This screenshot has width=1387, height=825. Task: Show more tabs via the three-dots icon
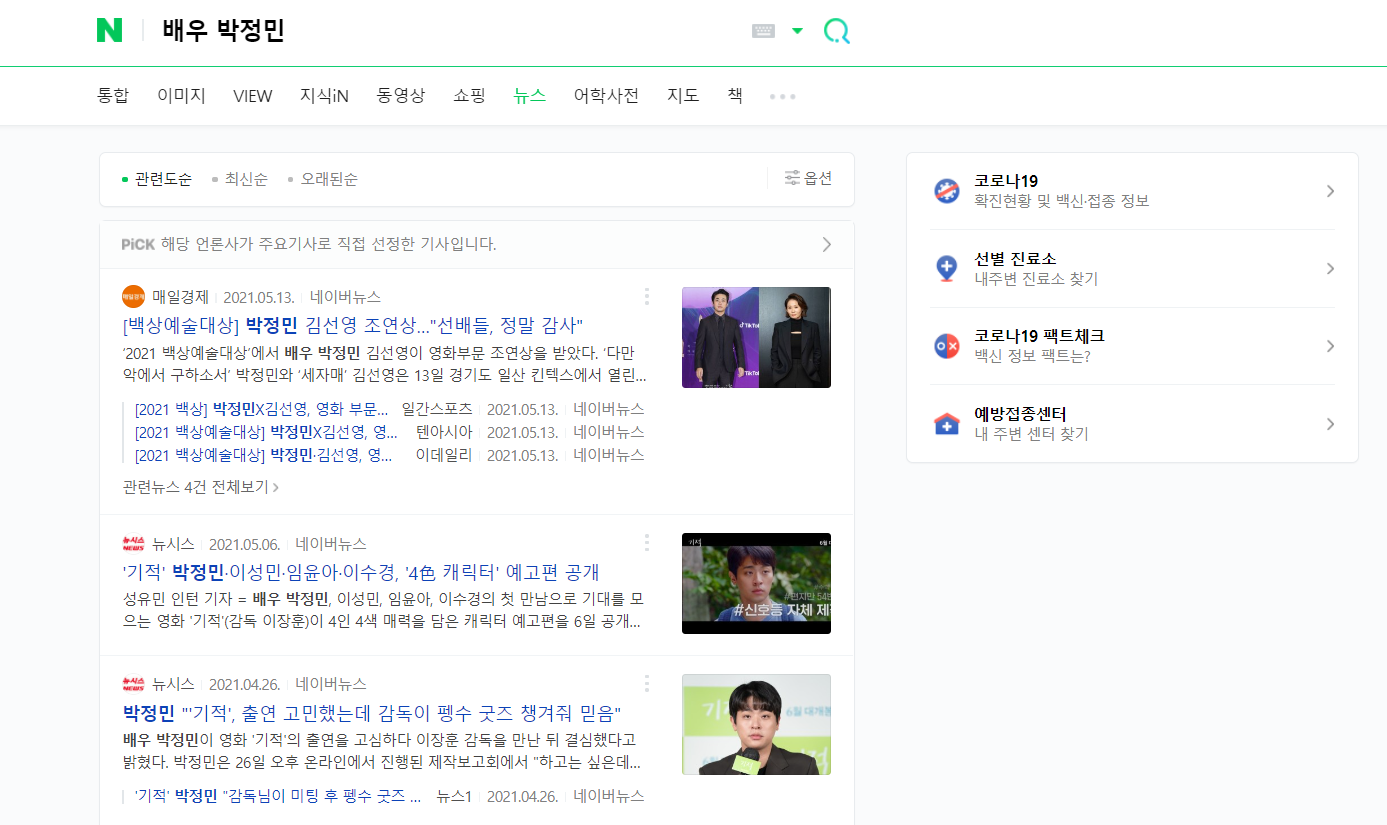(783, 97)
